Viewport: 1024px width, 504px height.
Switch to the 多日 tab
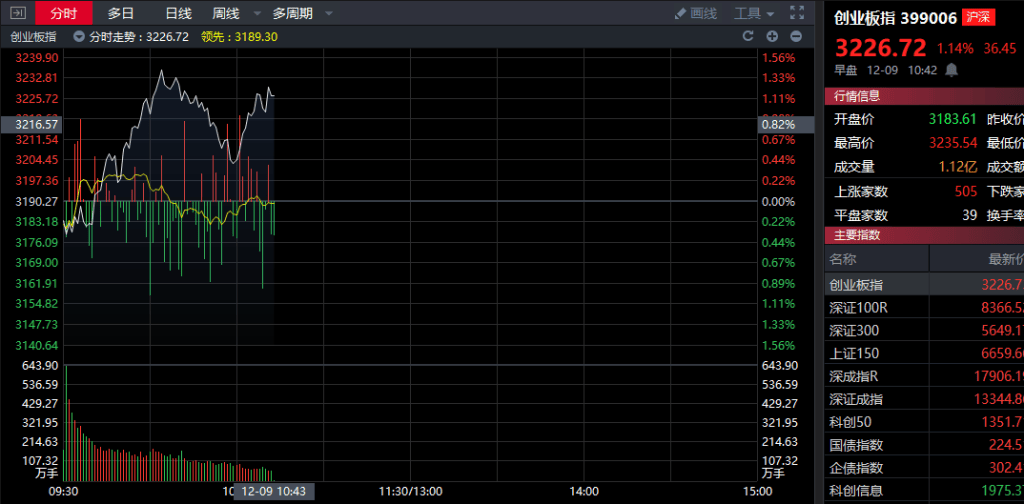point(121,13)
